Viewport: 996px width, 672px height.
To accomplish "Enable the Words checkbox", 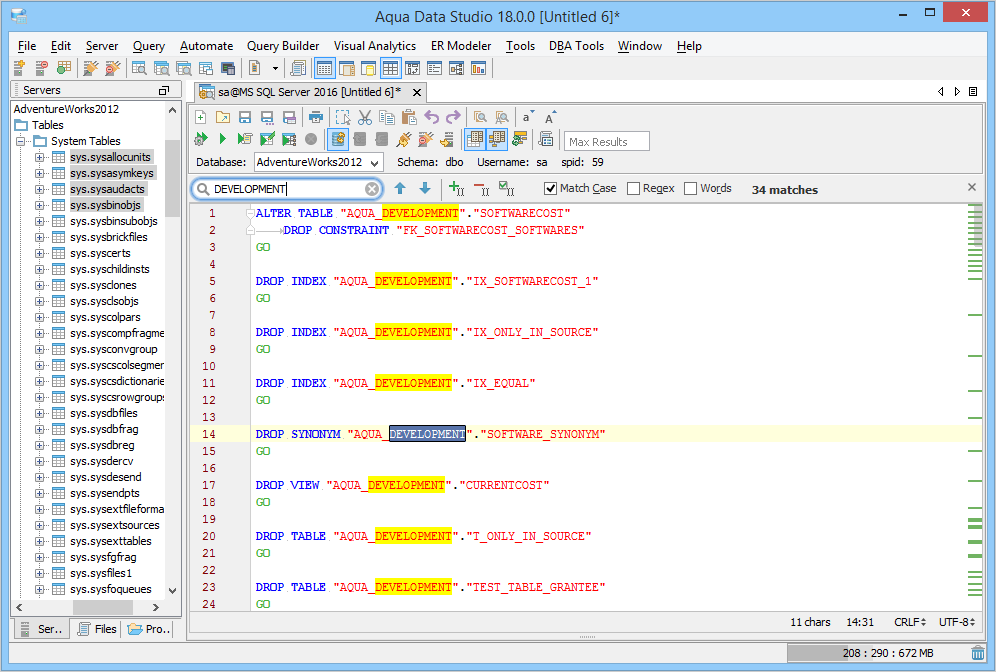I will pyautogui.click(x=690, y=188).
